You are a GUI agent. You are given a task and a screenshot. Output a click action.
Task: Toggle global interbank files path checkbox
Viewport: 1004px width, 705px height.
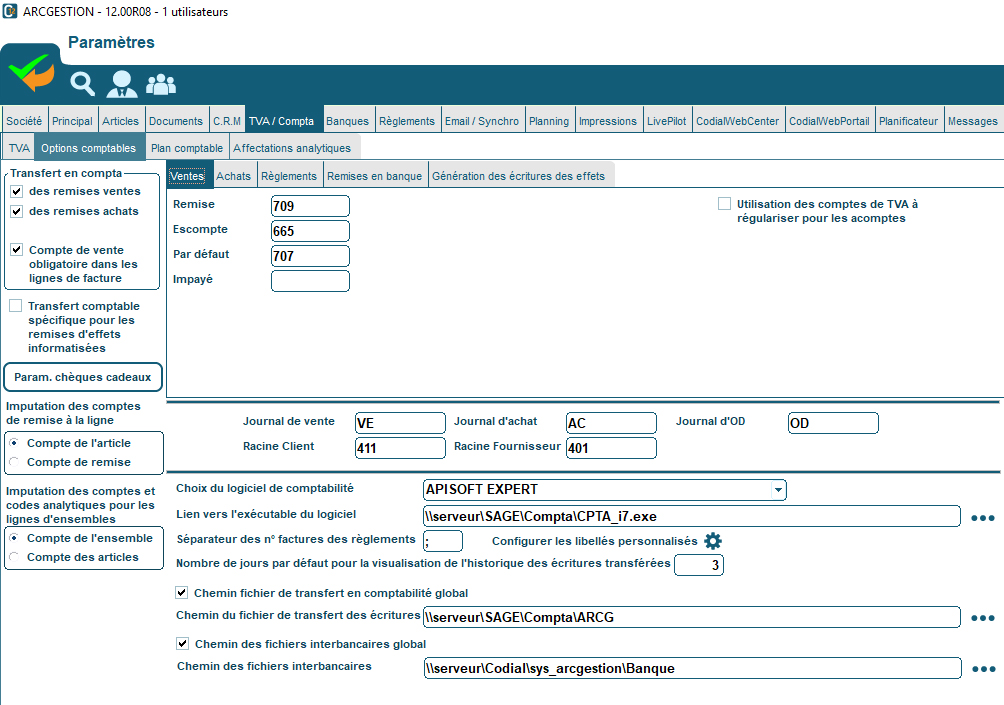click(x=182, y=643)
